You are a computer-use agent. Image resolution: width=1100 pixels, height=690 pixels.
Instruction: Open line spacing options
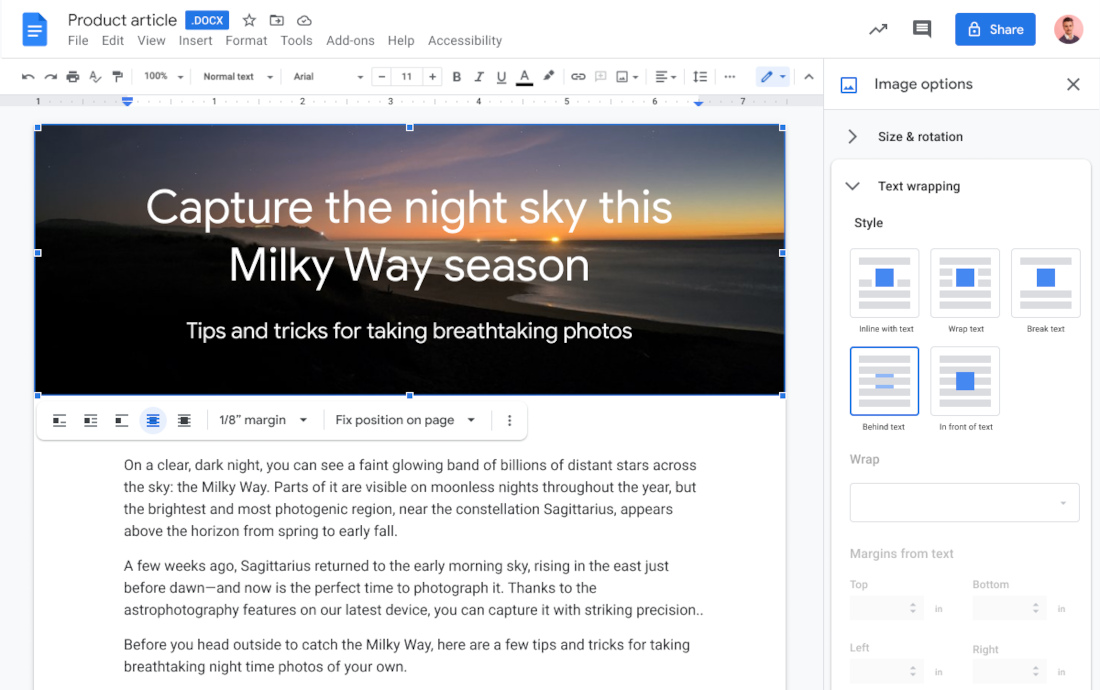click(700, 76)
